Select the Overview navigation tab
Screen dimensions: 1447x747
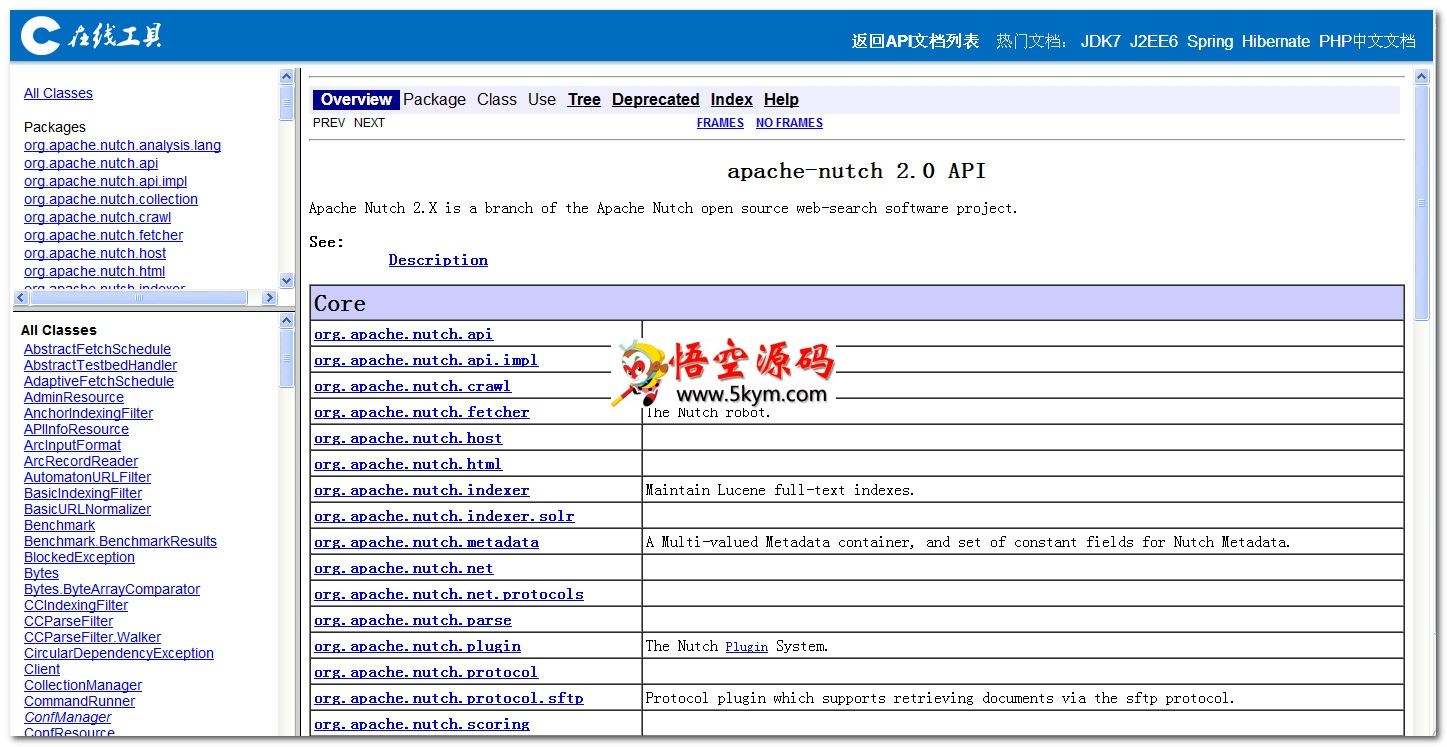(x=356, y=99)
